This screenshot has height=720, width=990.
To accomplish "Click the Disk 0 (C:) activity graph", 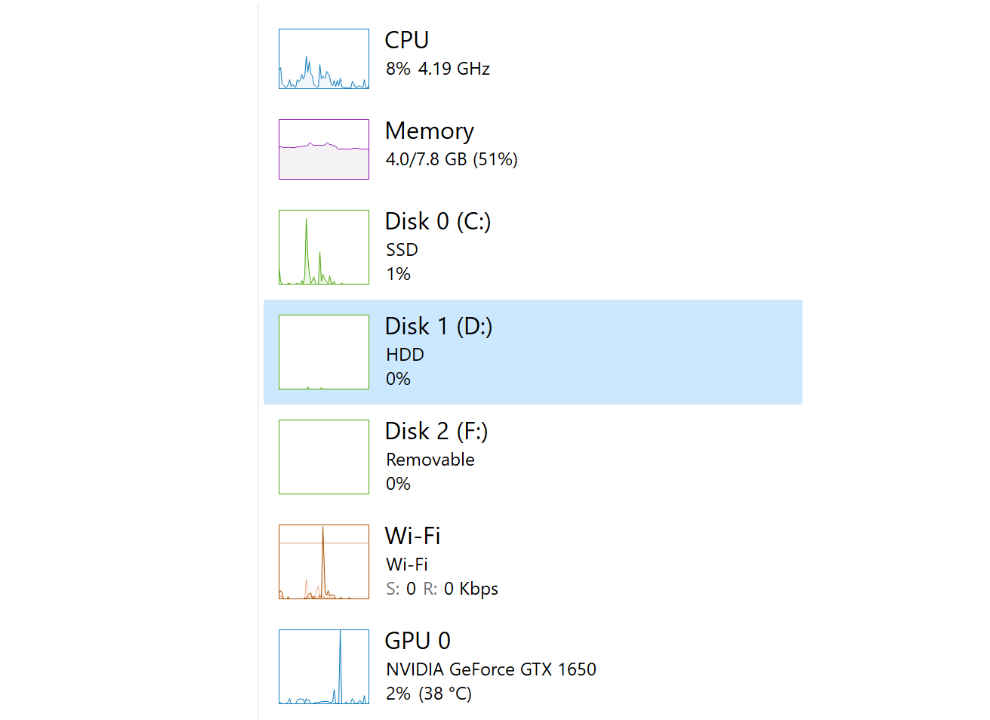I will (x=323, y=247).
